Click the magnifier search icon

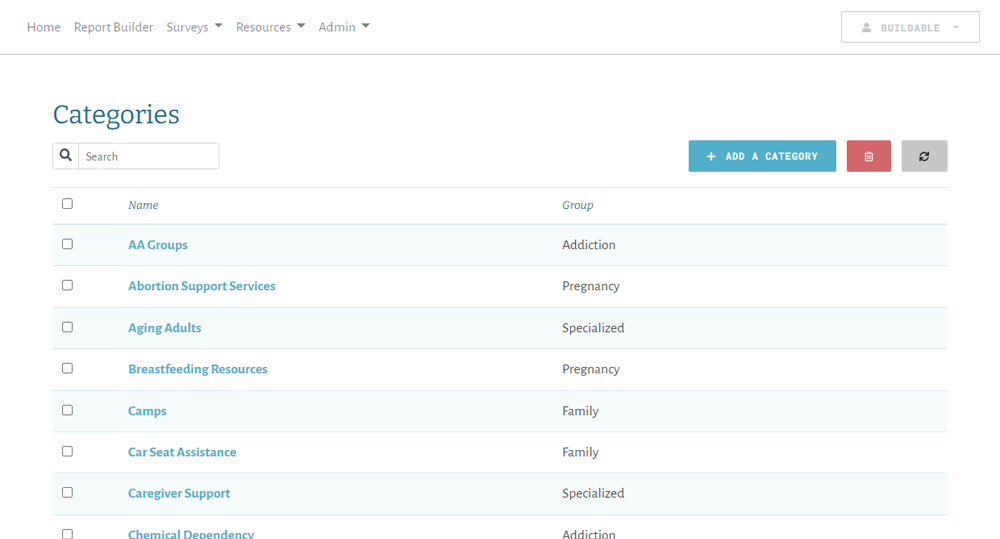66,156
